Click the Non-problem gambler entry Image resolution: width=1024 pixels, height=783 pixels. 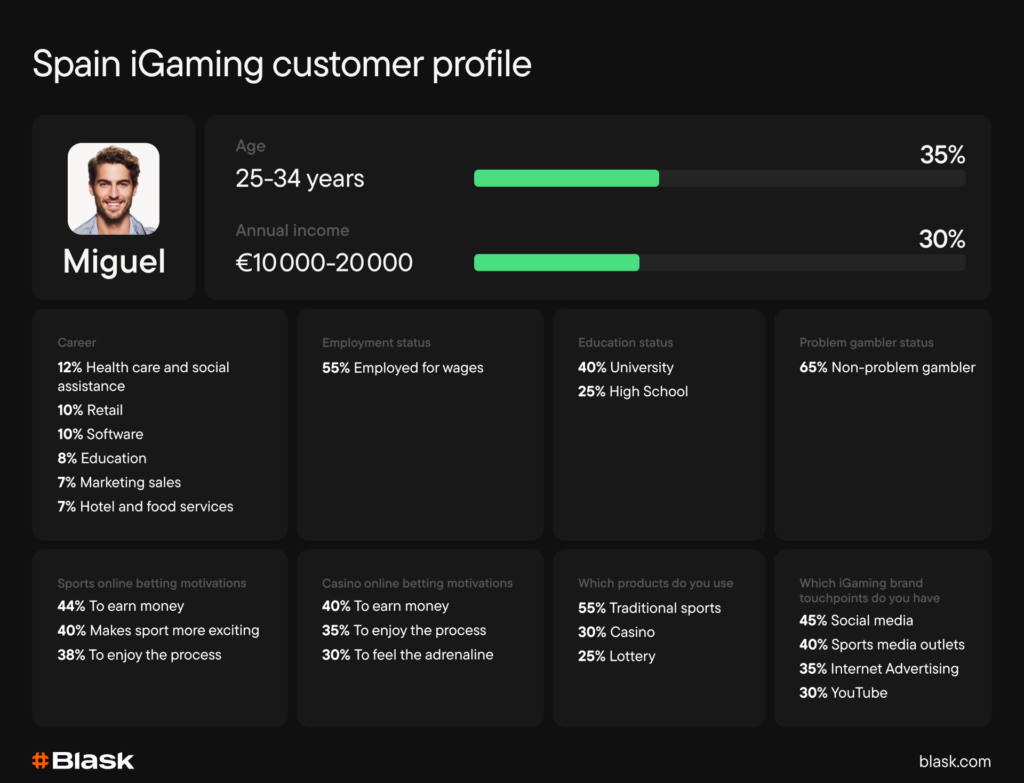887,367
